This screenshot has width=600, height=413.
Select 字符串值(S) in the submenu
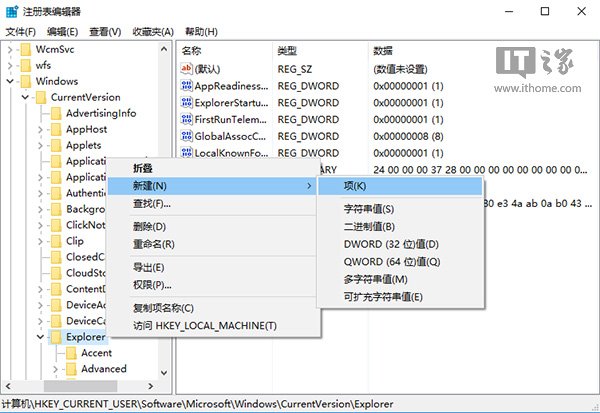[400, 209]
